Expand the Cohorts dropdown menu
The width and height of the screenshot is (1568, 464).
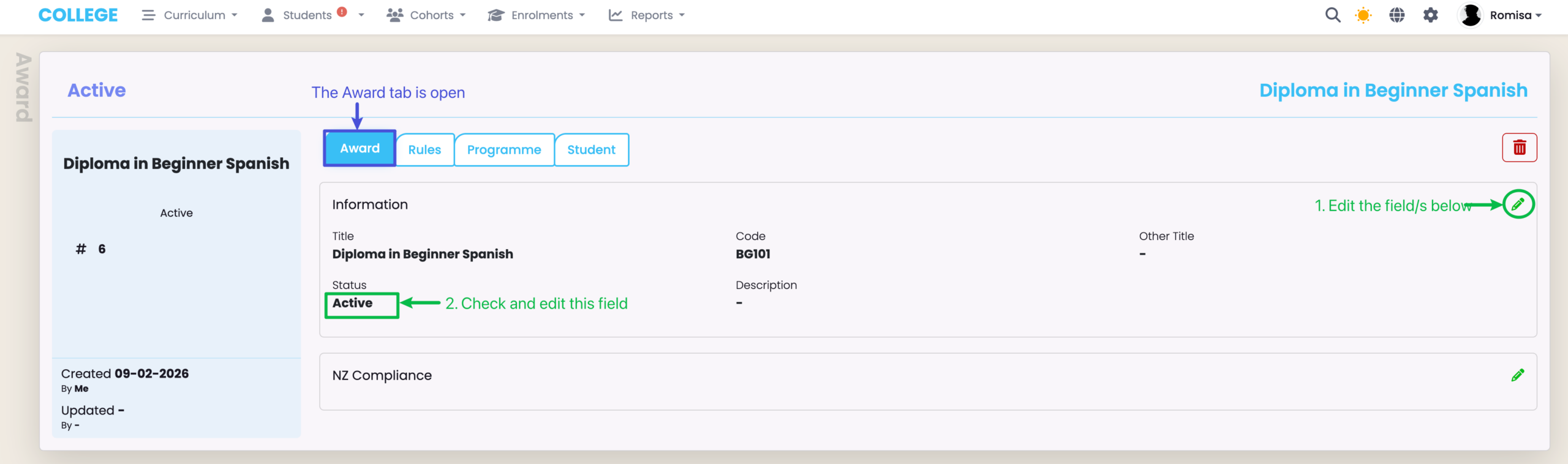[426, 15]
